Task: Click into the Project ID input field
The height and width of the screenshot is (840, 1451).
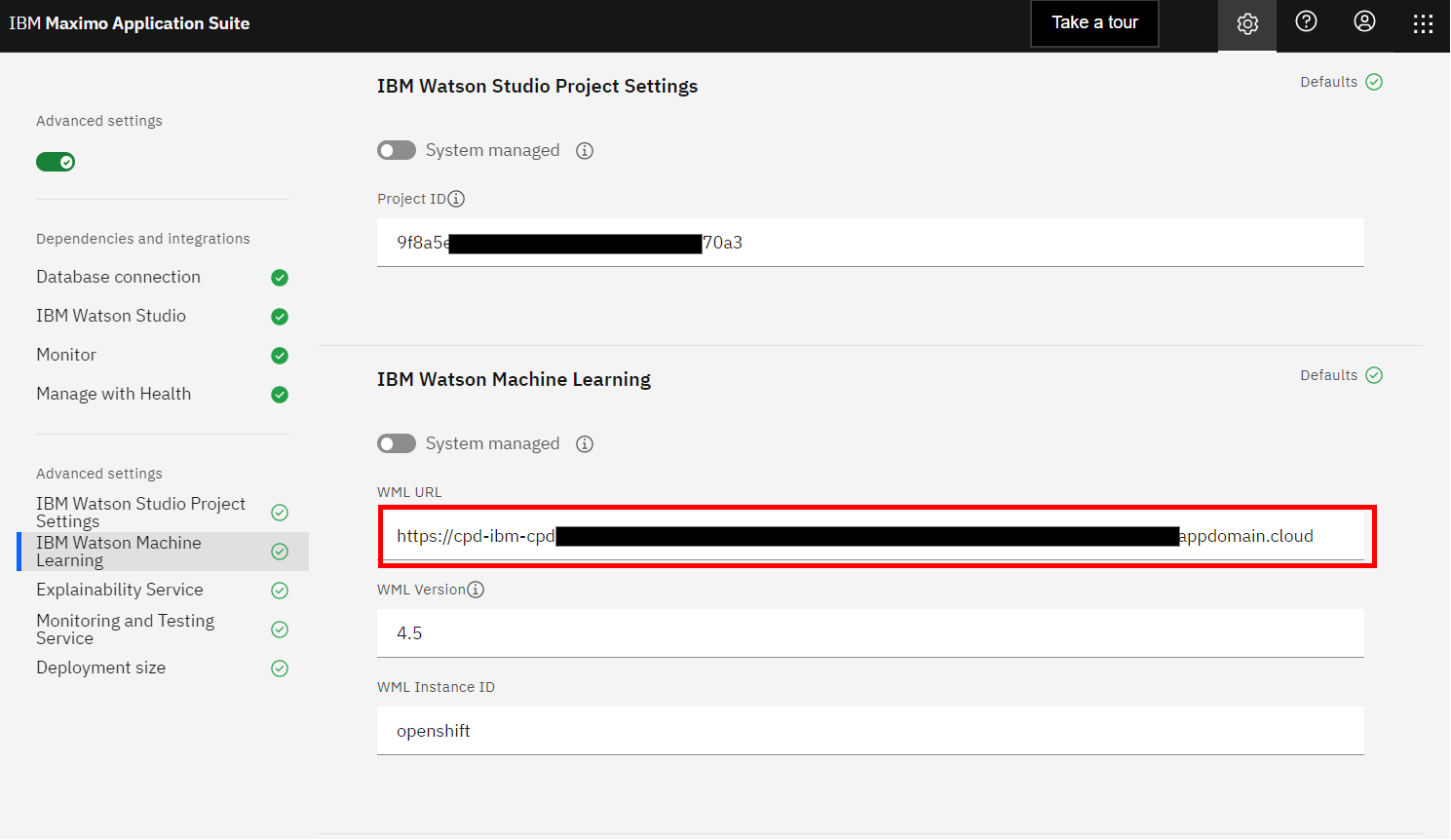Action: click(870, 243)
